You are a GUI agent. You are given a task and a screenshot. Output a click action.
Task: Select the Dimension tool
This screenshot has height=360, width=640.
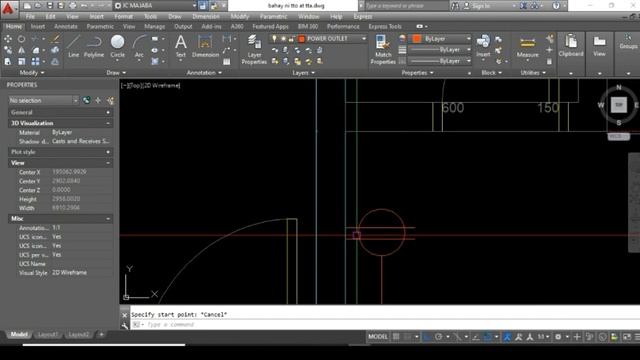click(x=205, y=46)
